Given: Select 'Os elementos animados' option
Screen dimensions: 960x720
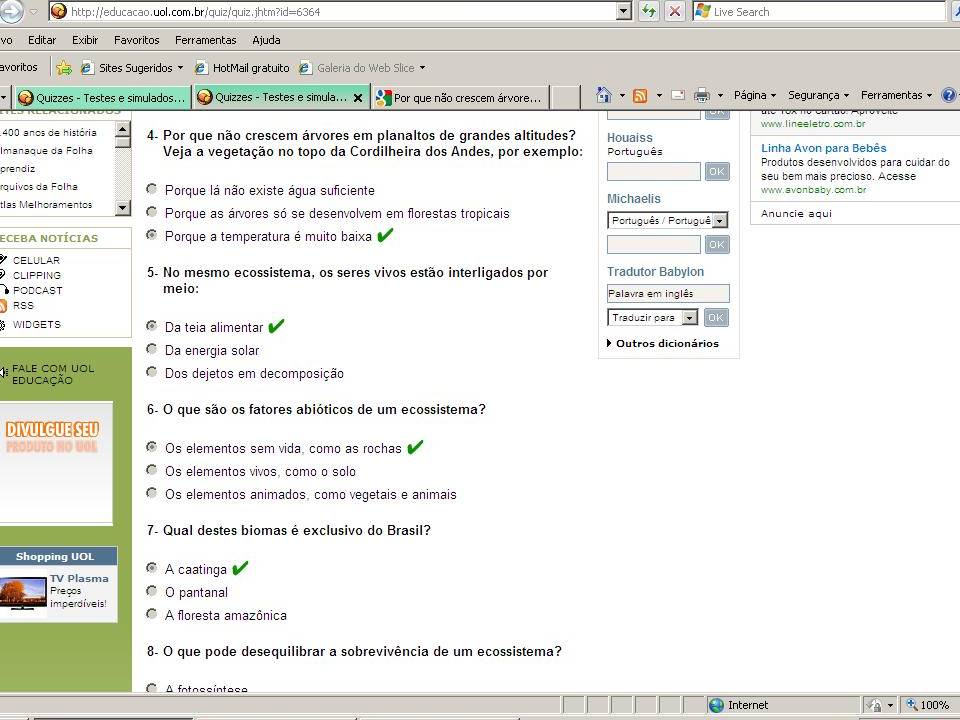Looking at the screenshot, I should pyautogui.click(x=152, y=493).
